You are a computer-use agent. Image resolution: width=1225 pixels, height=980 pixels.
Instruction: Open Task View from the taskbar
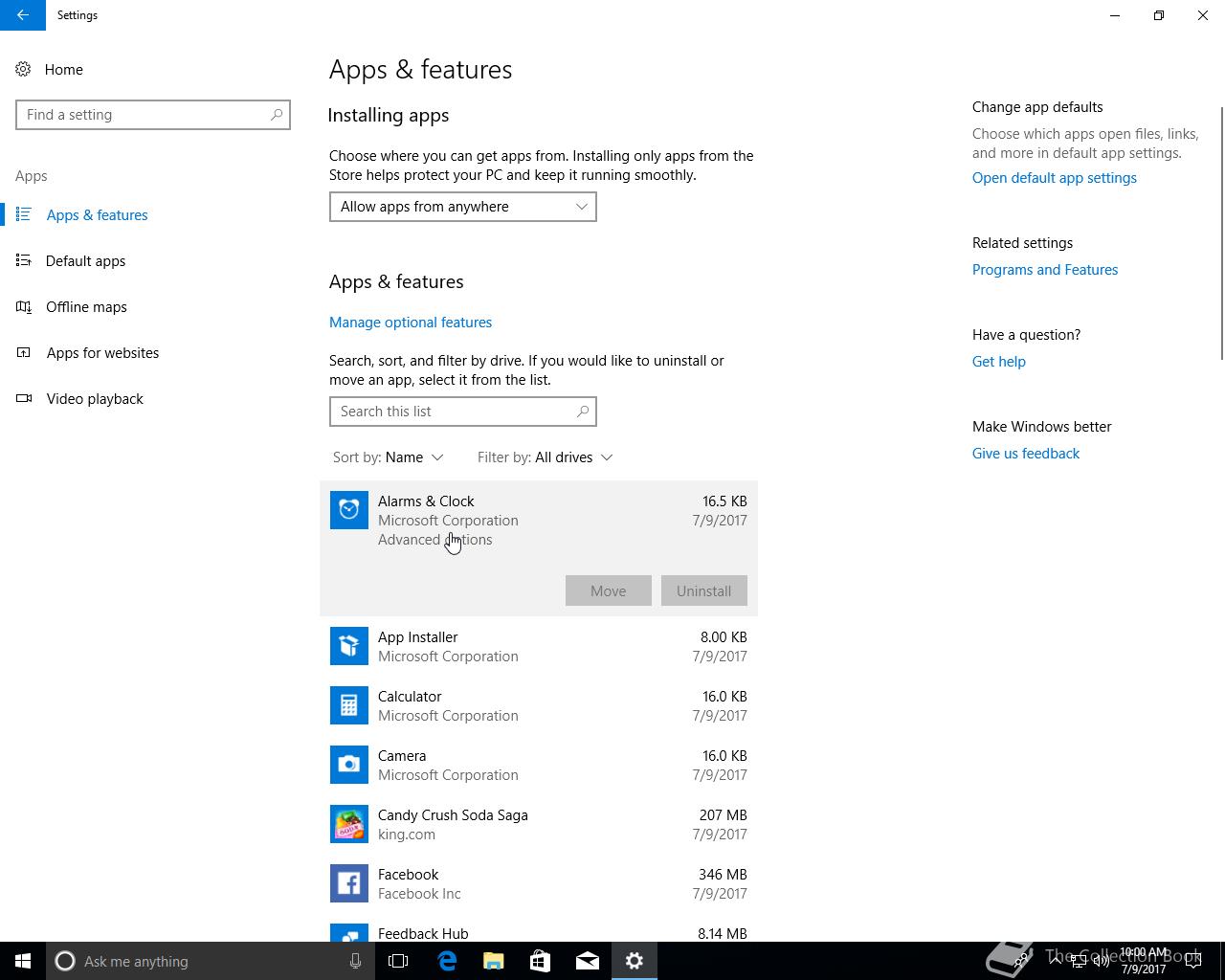coord(398,961)
